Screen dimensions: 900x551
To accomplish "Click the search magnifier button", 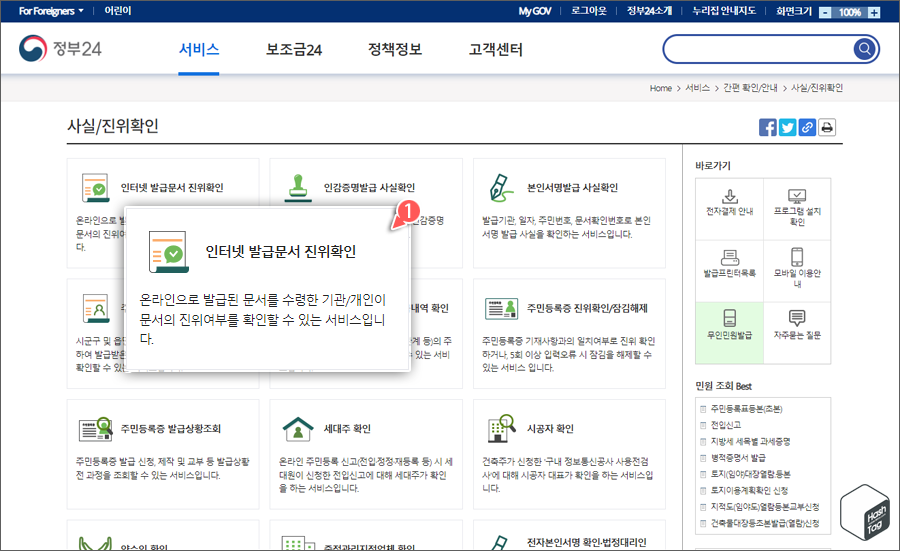I will 864,49.
